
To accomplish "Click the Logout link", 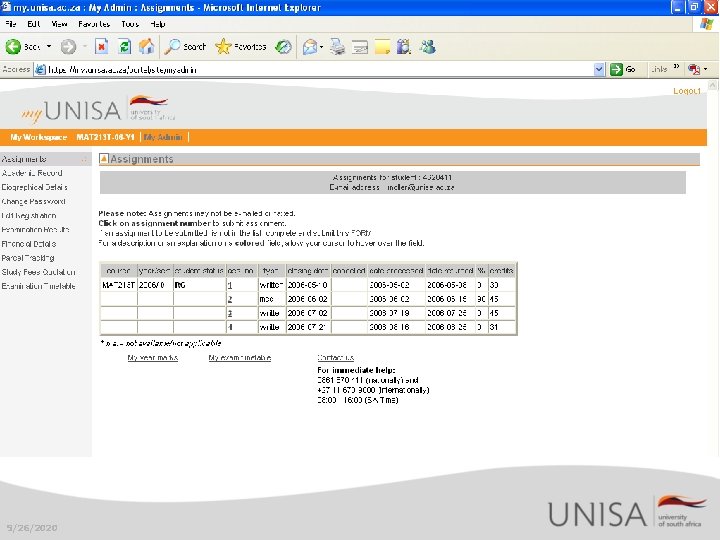I will [687, 91].
